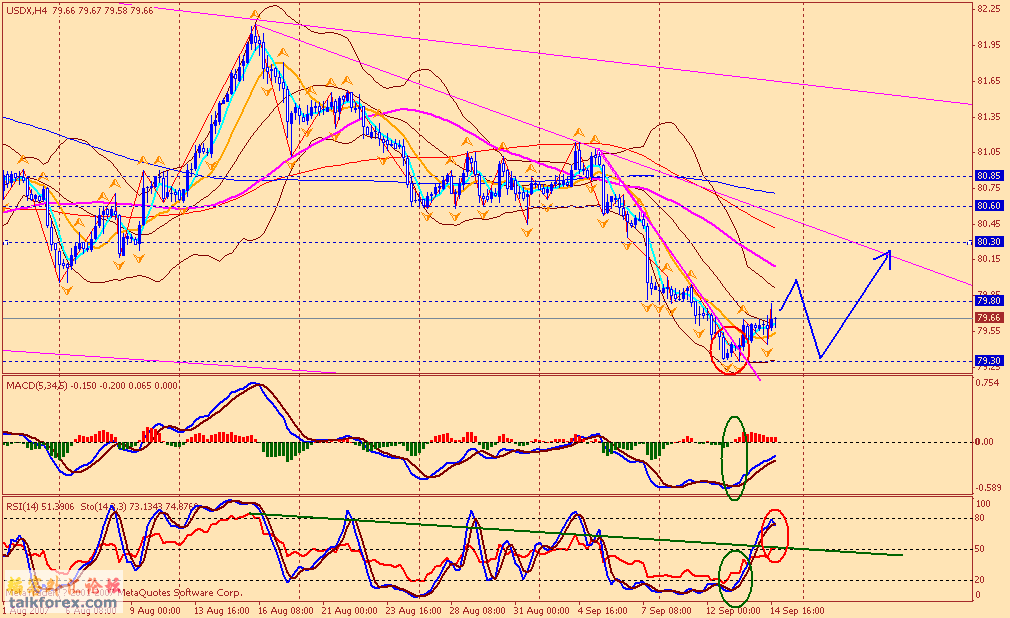Click the red 79.66 current price tag
The image size is (1010, 618).
pos(989,318)
